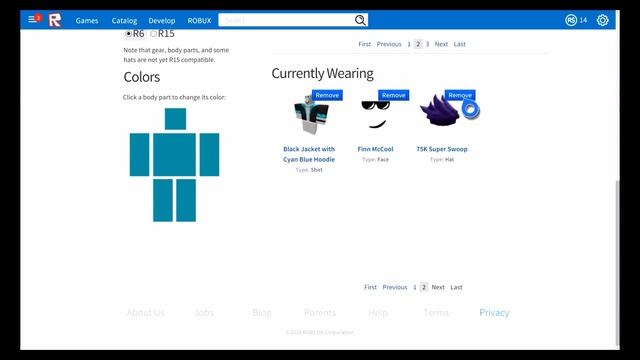Image resolution: width=640 pixels, height=360 pixels.
Task: Remove the 75K Super Swoop hat
Action: point(460,95)
